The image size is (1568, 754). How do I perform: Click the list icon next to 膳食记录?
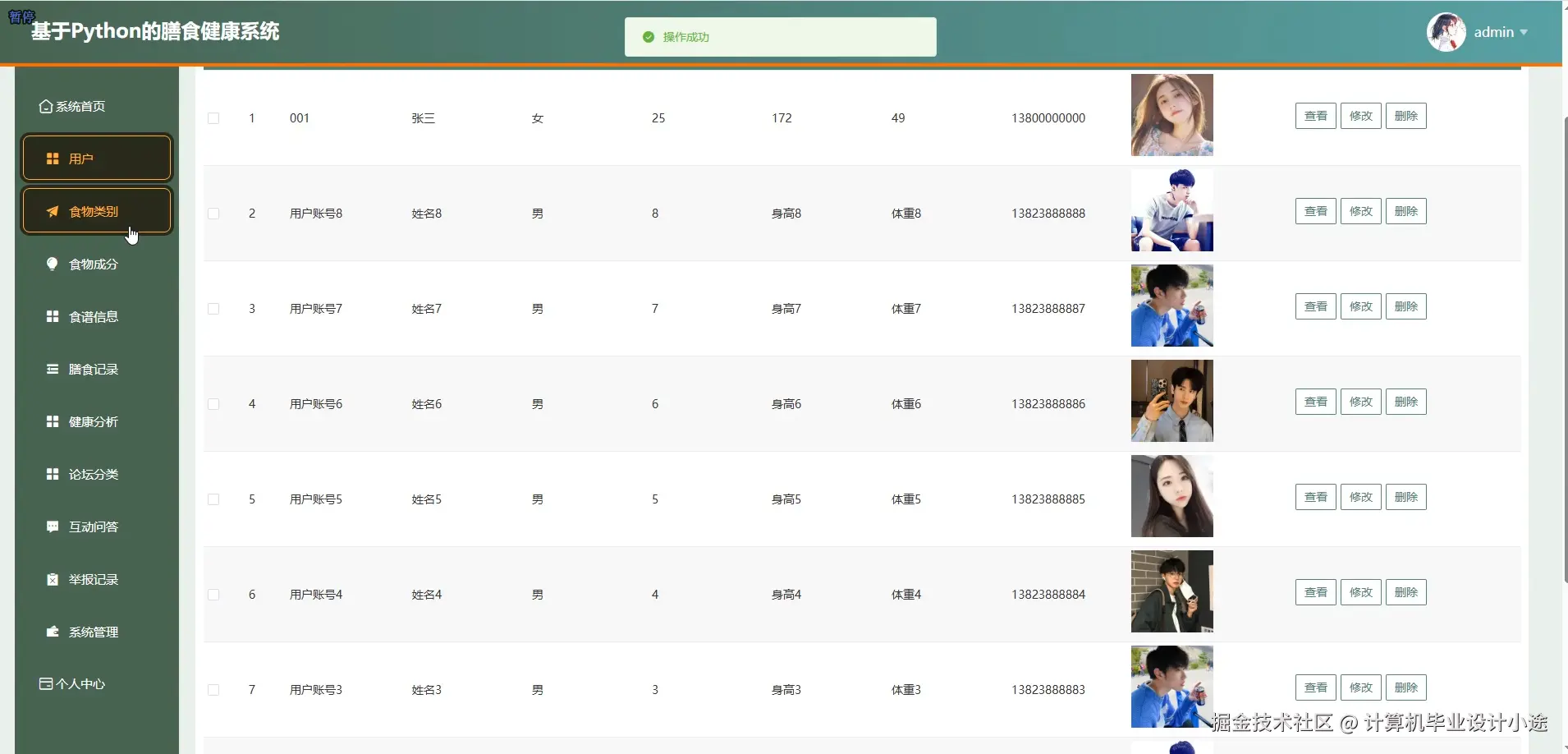53,369
